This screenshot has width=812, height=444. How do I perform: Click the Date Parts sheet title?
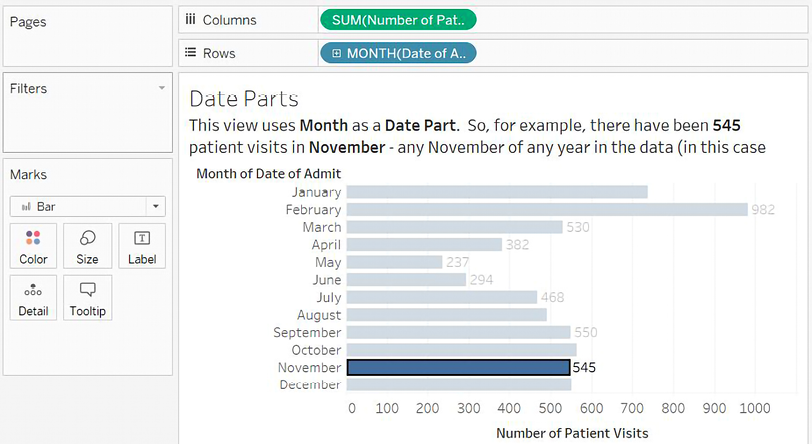pos(244,99)
